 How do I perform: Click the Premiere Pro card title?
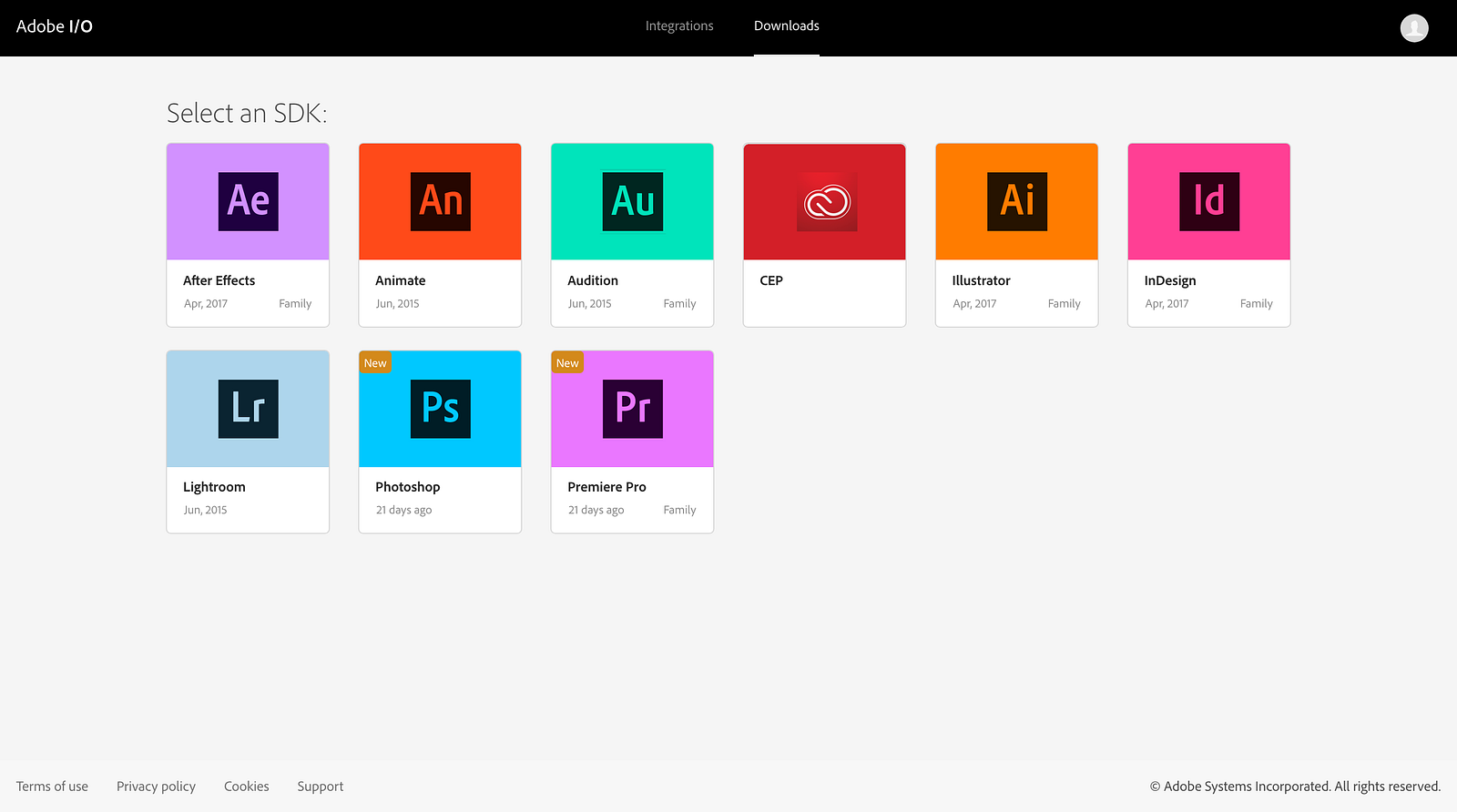click(607, 487)
